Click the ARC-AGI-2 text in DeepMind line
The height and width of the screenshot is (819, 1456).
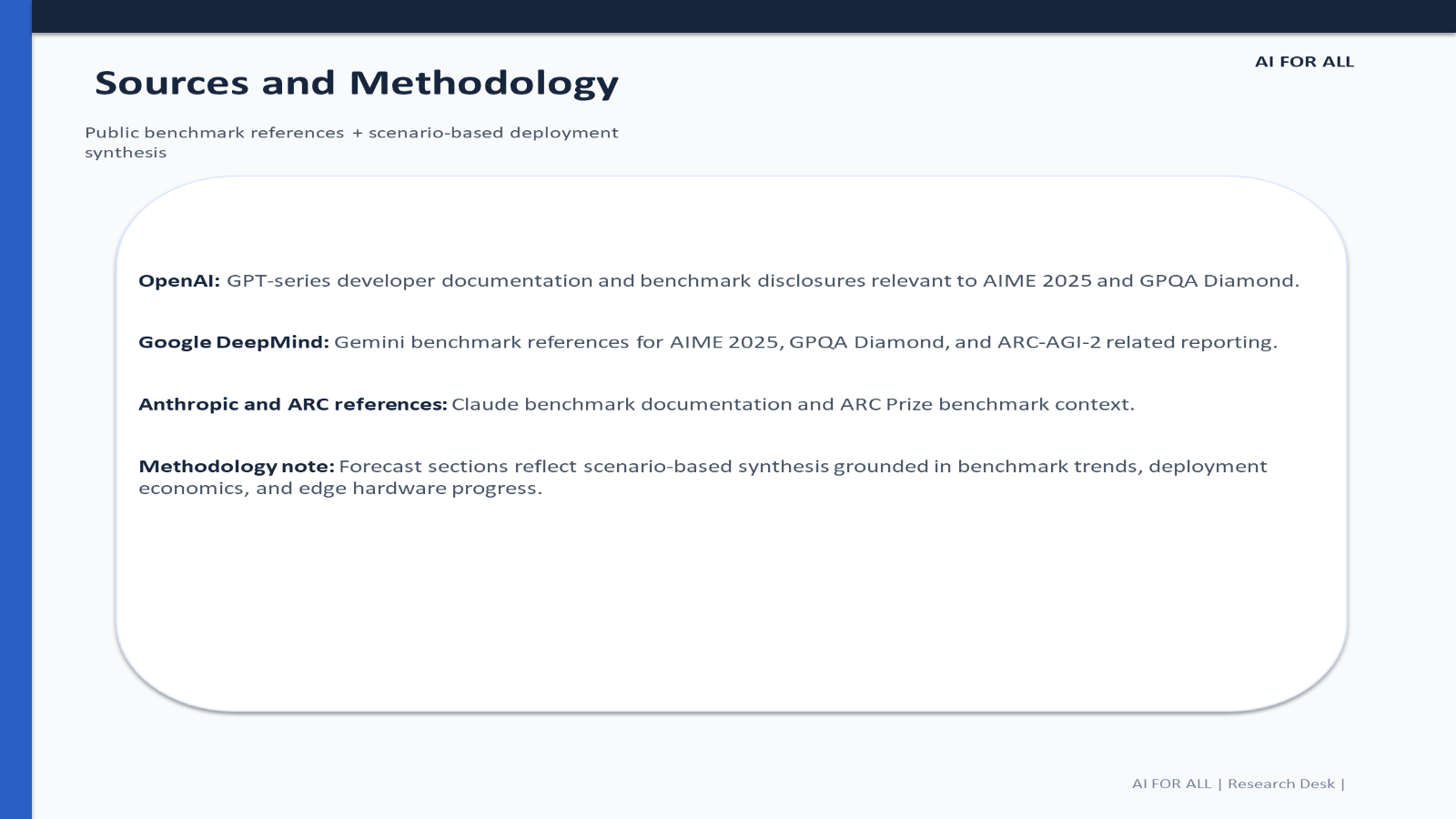(1049, 342)
